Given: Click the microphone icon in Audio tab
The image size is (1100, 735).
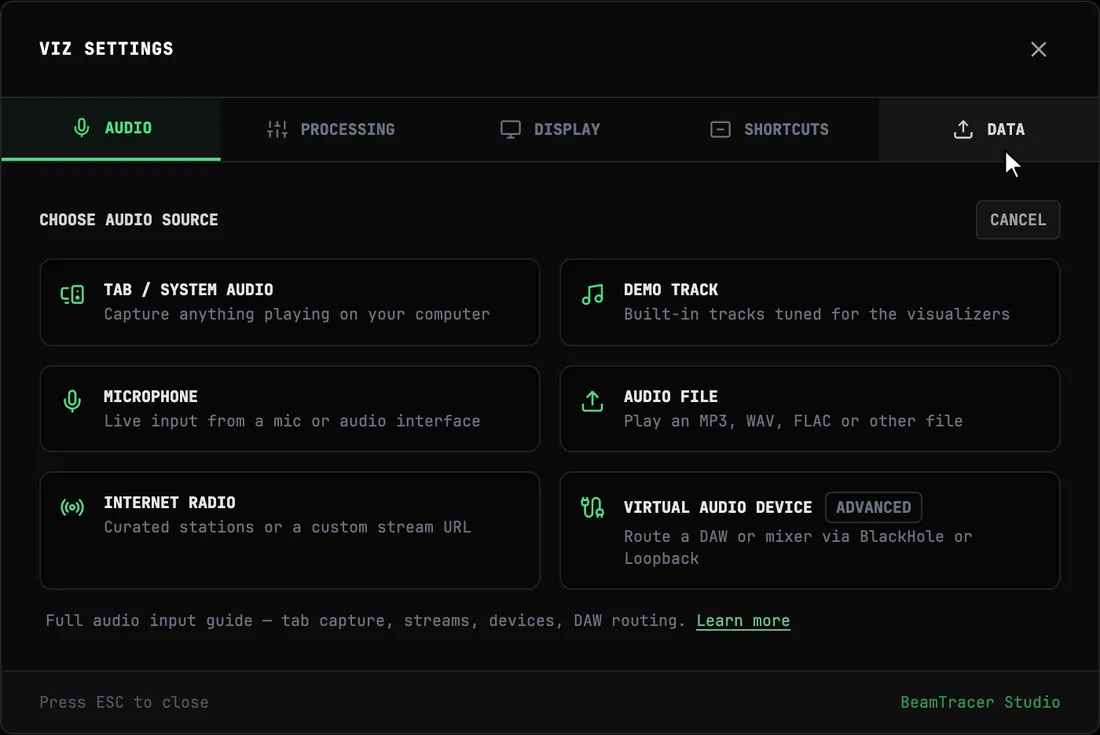Looking at the screenshot, I should click(x=81, y=128).
